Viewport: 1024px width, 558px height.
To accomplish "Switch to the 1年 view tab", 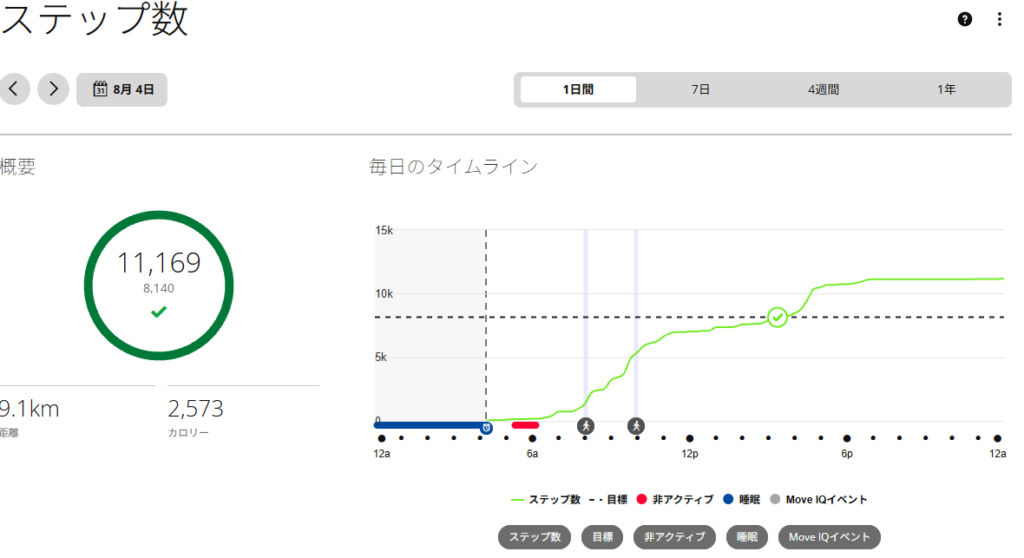I will coord(946,90).
